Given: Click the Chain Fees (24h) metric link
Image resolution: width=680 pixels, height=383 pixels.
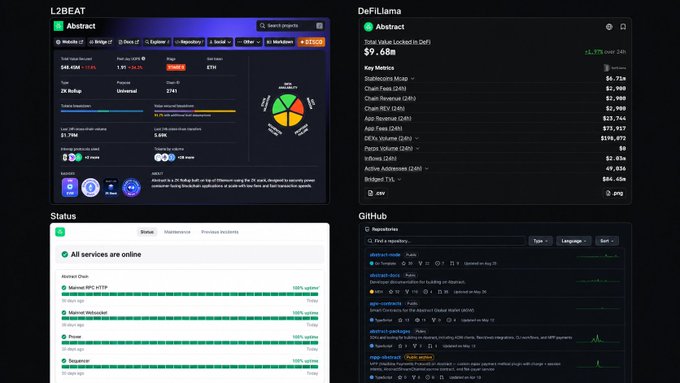Looking at the screenshot, I should pyautogui.click(x=385, y=88).
